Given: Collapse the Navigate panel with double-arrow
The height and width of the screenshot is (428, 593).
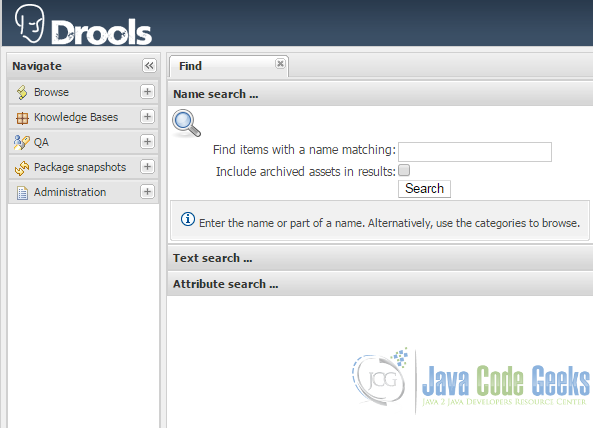Looking at the screenshot, I should pos(149,65).
